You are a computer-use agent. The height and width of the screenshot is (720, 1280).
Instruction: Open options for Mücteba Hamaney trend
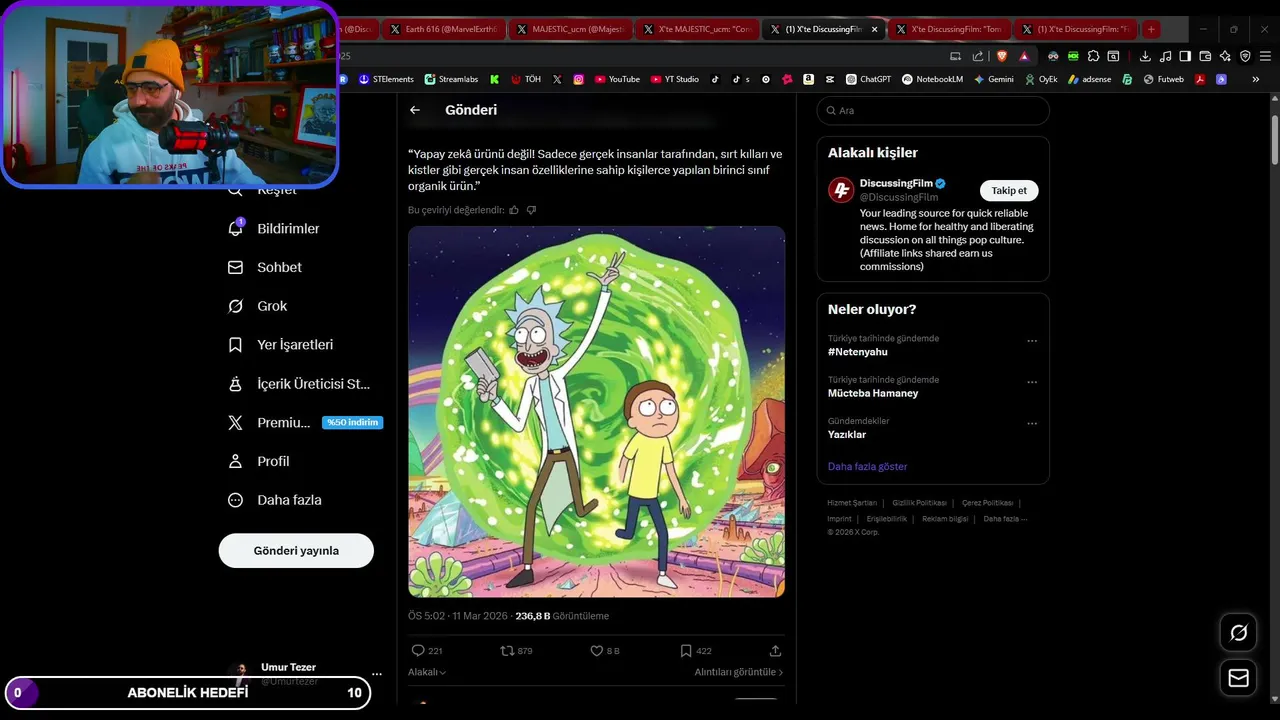pos(1032,382)
